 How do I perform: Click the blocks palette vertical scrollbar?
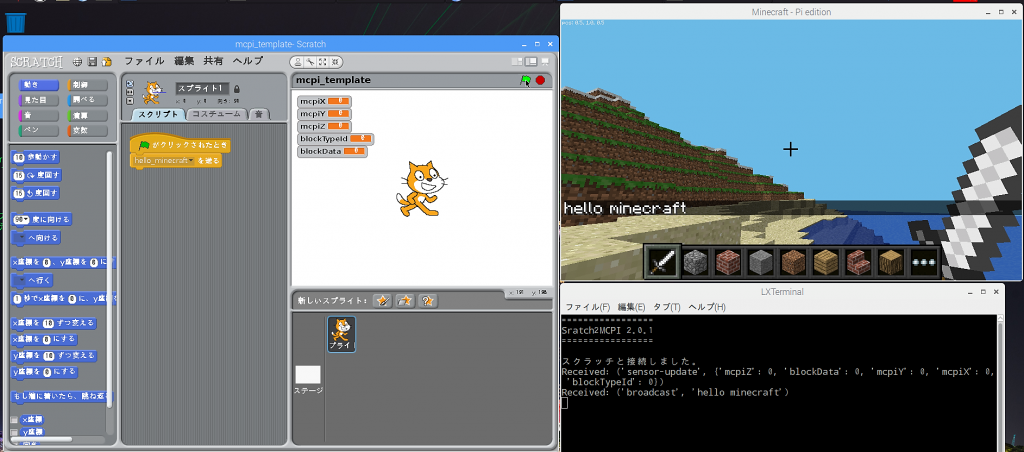click(110, 281)
